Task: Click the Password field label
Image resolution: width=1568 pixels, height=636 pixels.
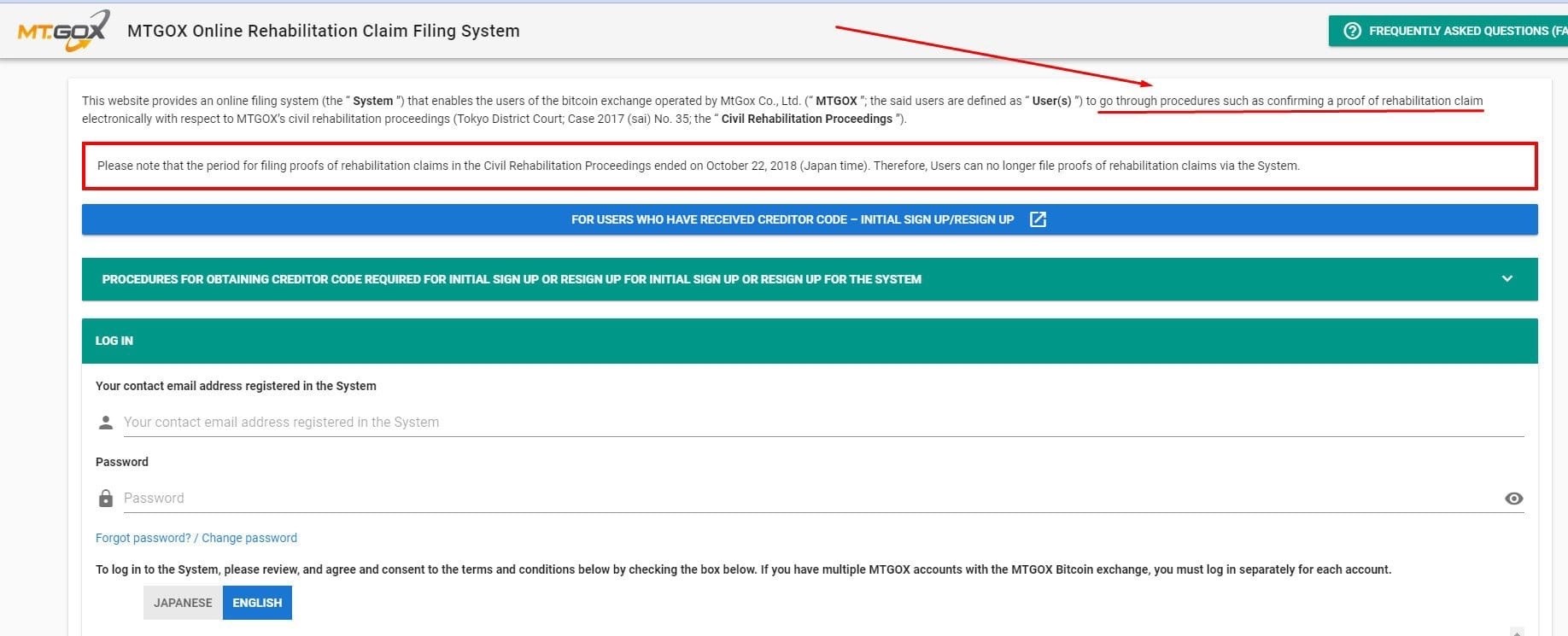Action: pyautogui.click(x=122, y=462)
